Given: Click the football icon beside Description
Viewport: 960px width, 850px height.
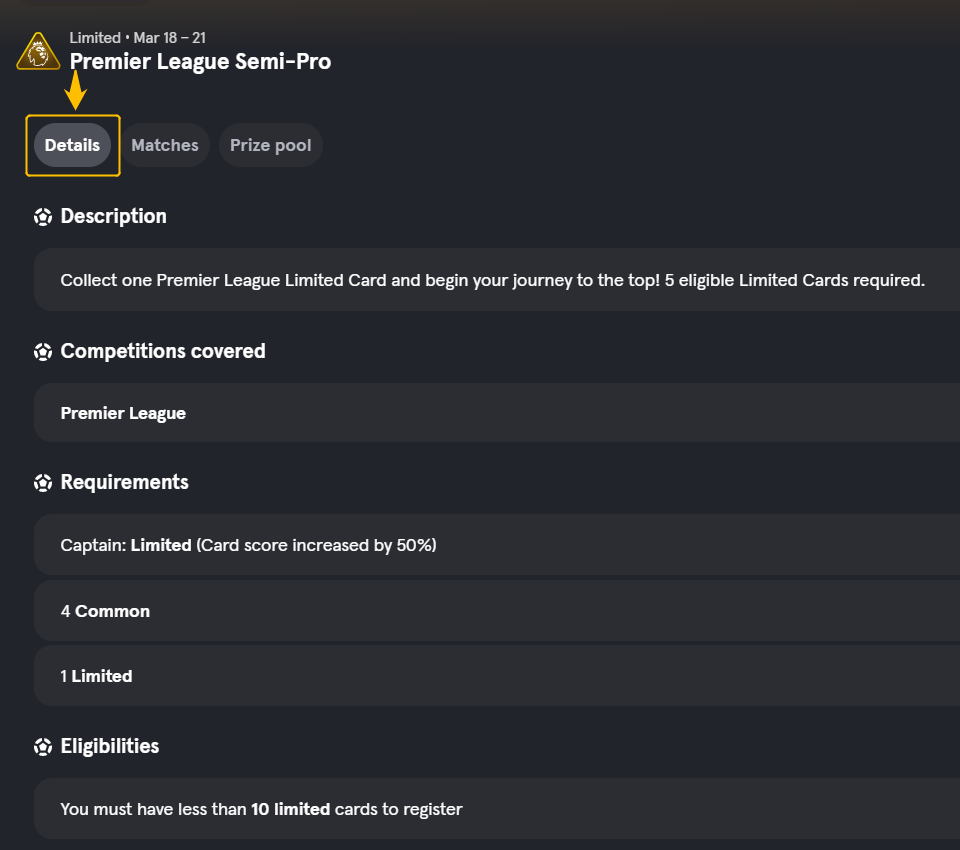Looking at the screenshot, I should (43, 217).
